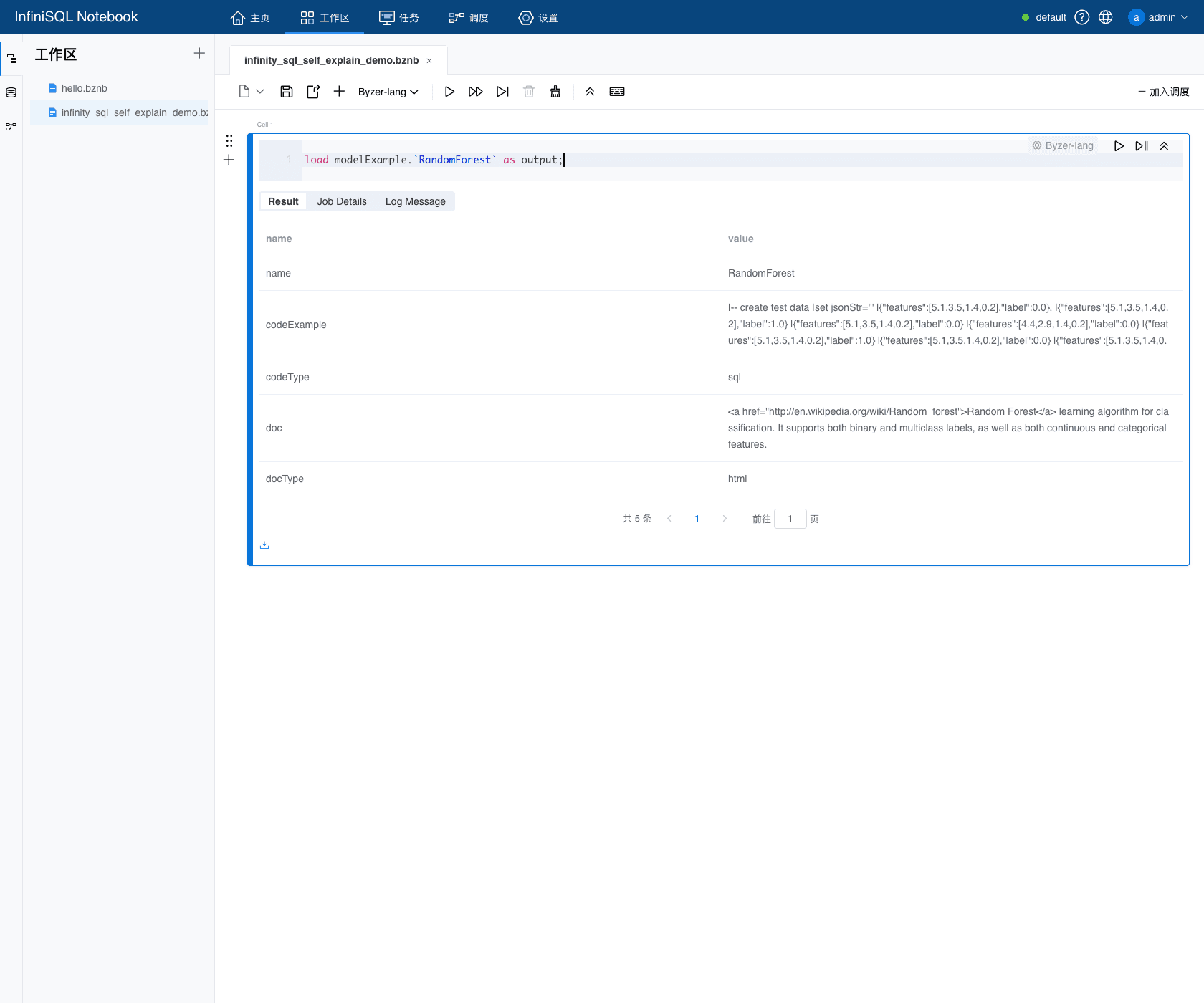Add cell below using left plus icon
Viewport: 1204px width, 1003px height.
coord(229,160)
